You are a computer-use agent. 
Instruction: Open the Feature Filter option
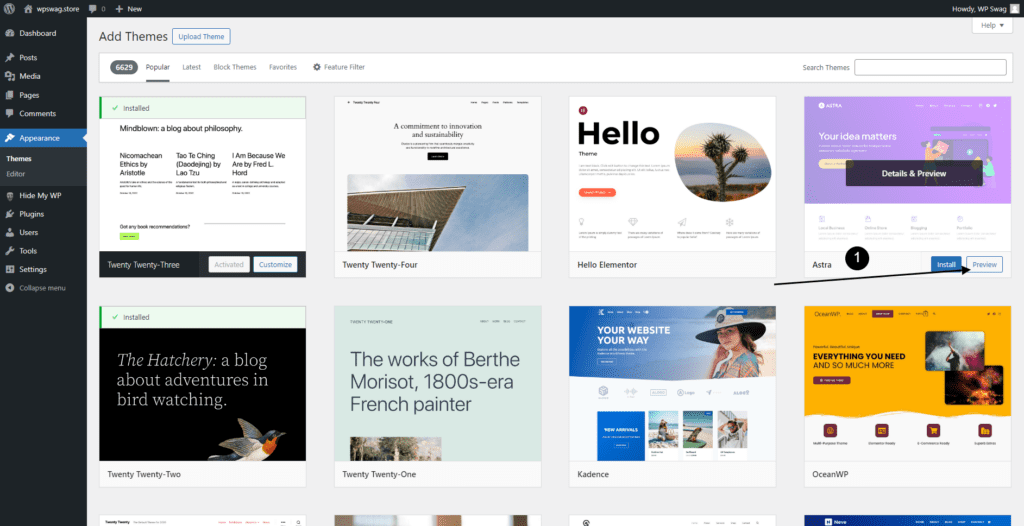click(x=338, y=67)
